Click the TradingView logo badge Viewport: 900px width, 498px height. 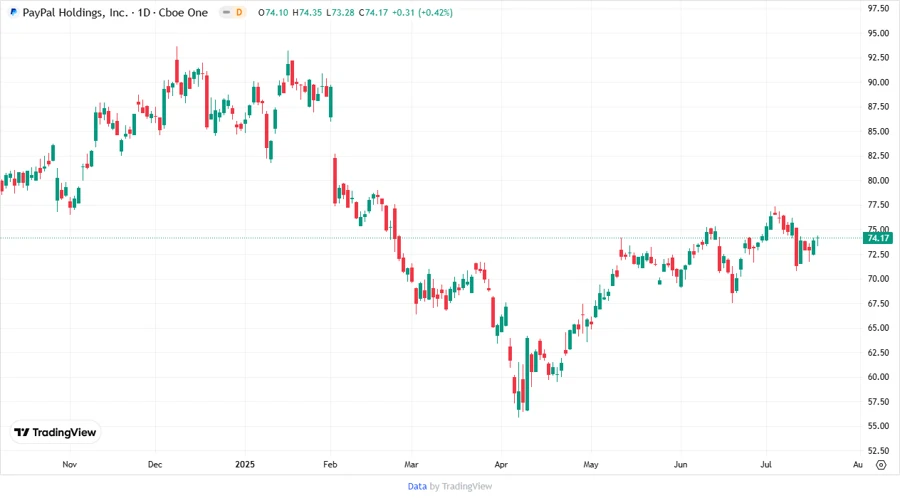(x=56, y=433)
